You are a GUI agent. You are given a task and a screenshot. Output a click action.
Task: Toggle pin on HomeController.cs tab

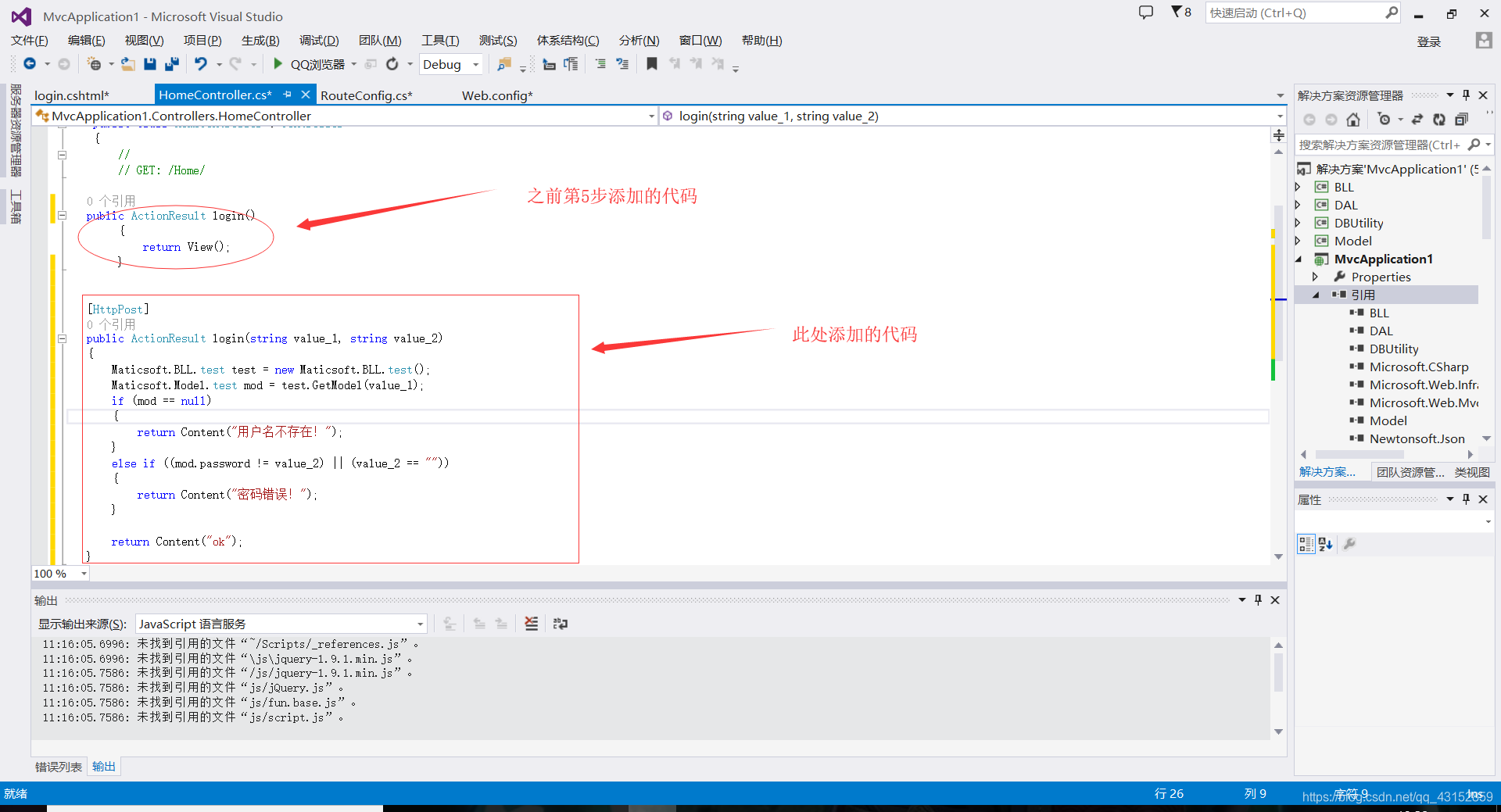[288, 95]
